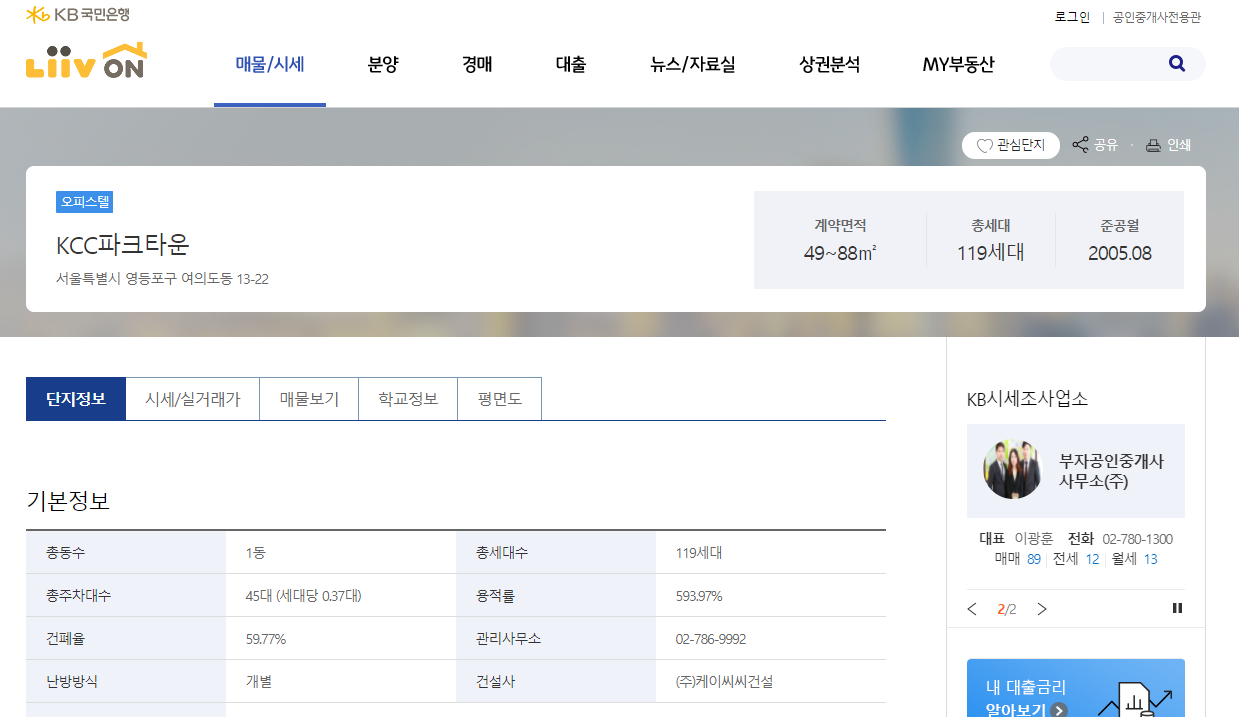The width and height of the screenshot is (1239, 717).
Task: Pause the agency slideshow
Action: tap(1177, 608)
